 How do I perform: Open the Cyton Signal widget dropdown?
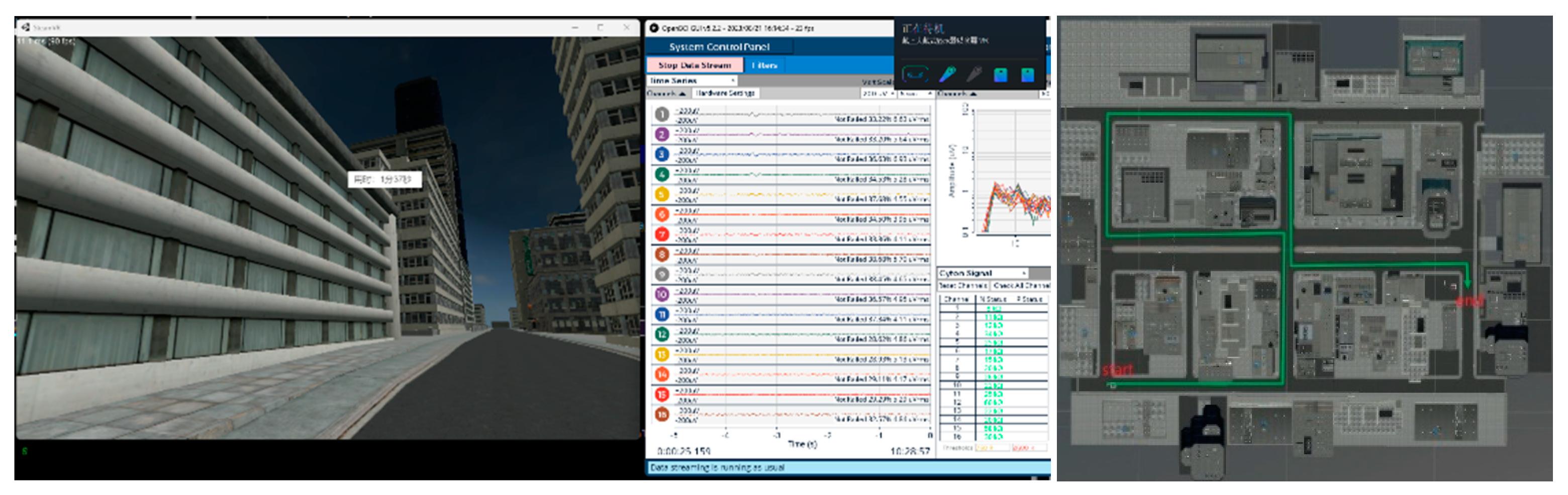[x=983, y=273]
